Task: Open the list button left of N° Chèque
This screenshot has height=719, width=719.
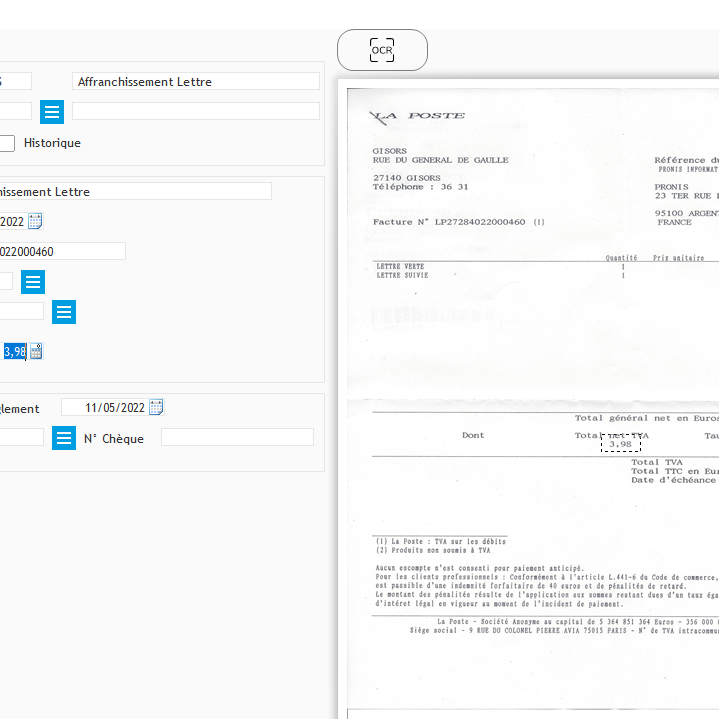Action: 64,438
